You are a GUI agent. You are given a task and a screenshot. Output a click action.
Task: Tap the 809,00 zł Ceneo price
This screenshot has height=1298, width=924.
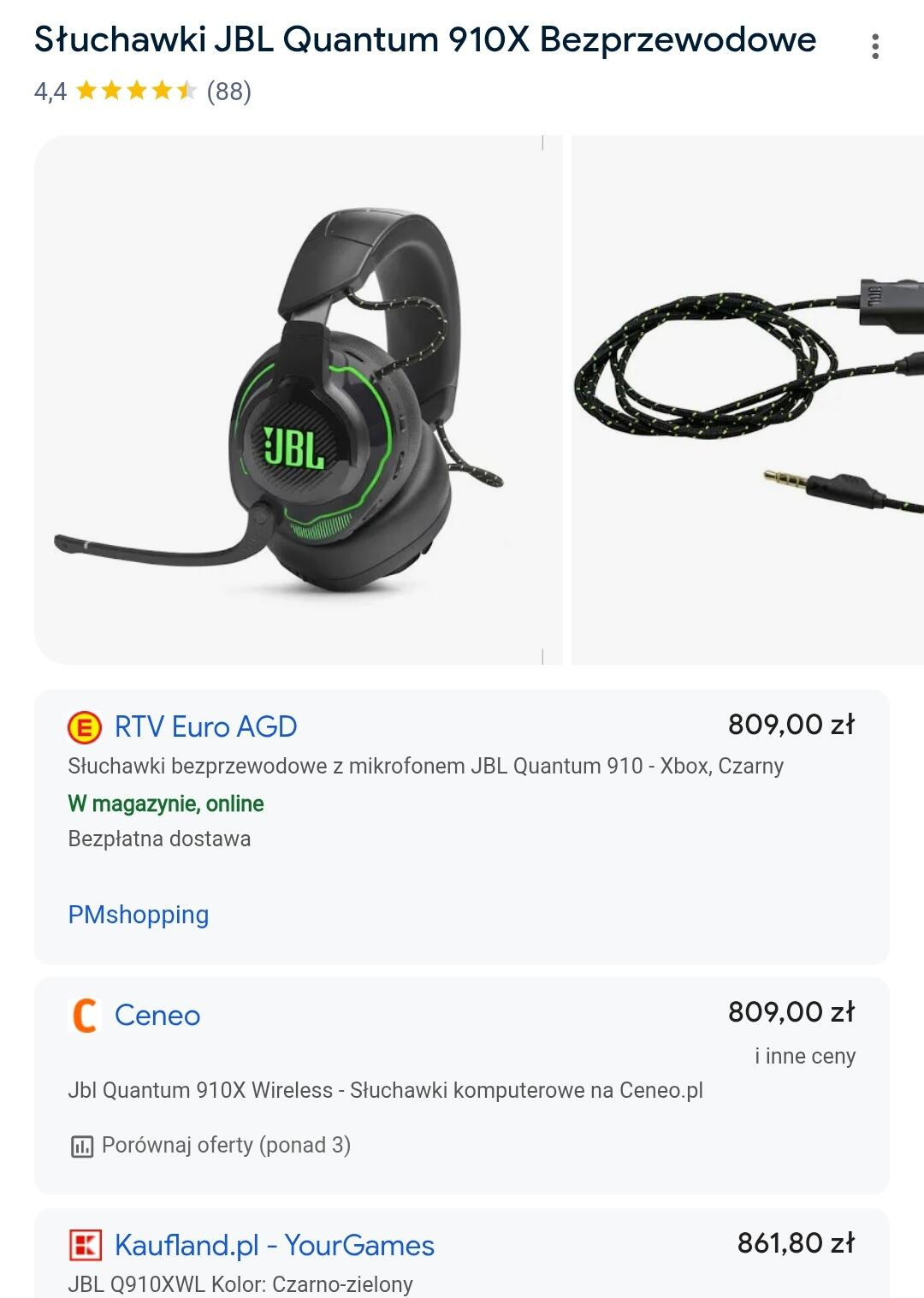pyautogui.click(x=791, y=1012)
